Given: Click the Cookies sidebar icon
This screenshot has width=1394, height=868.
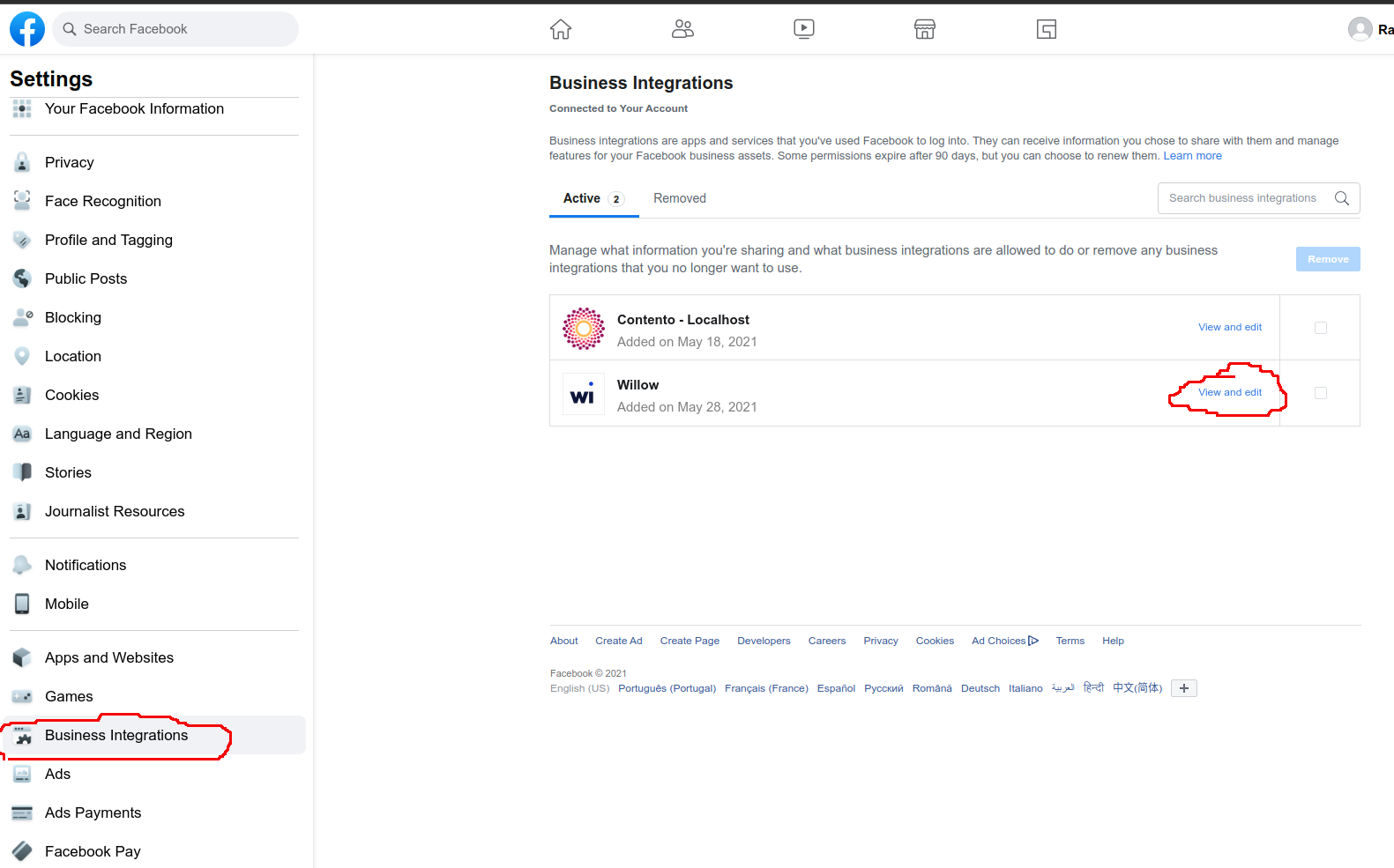Looking at the screenshot, I should click(22, 395).
